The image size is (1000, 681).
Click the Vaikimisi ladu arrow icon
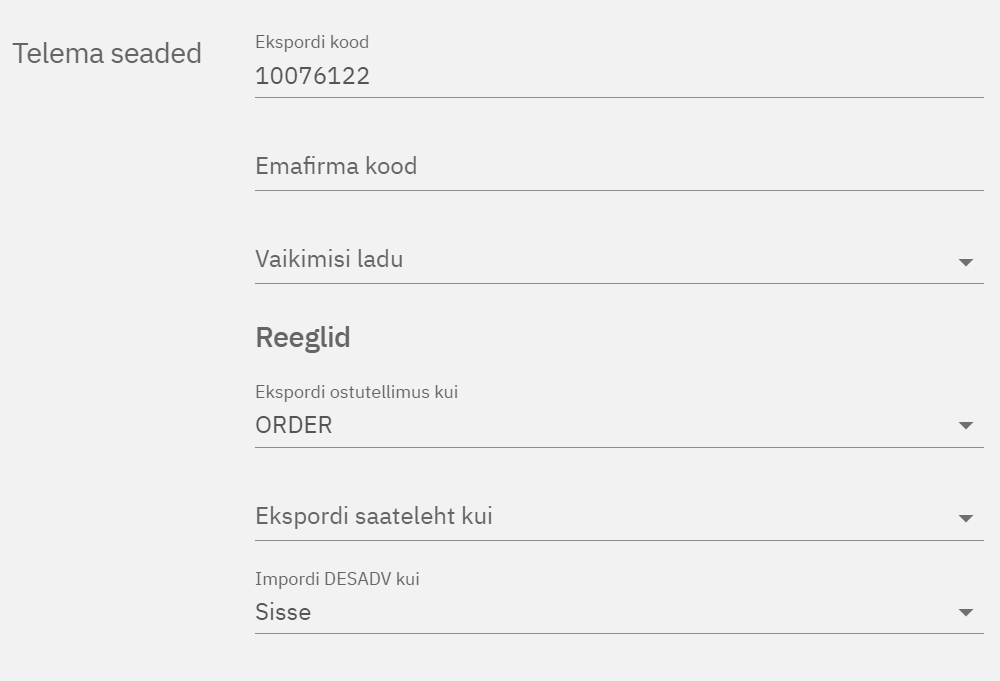tap(965, 262)
